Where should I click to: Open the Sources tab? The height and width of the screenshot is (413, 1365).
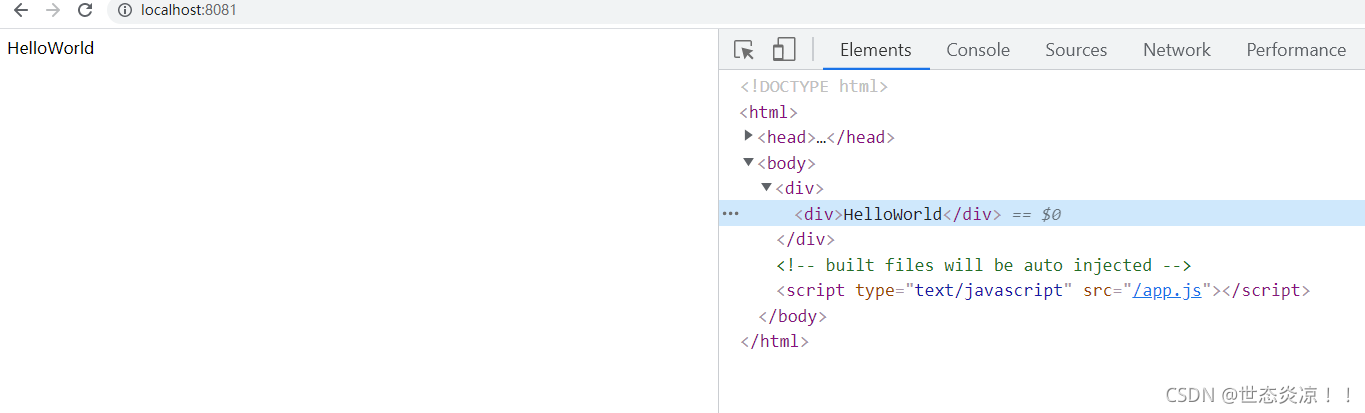tap(1076, 50)
